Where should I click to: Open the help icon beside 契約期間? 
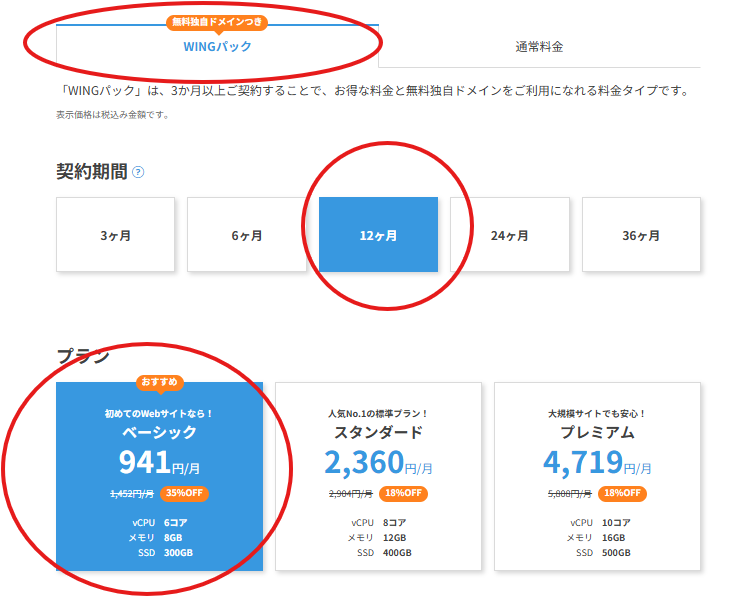tap(138, 172)
